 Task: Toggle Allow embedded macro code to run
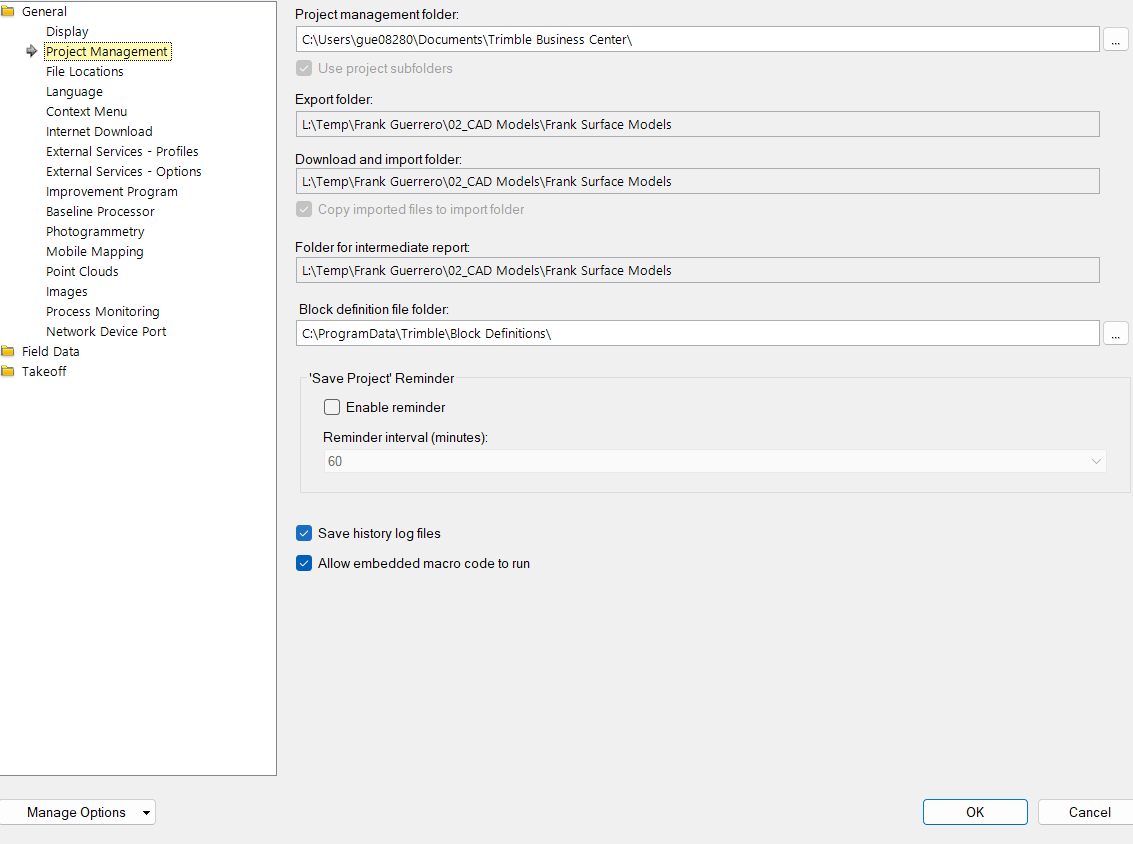coord(304,563)
